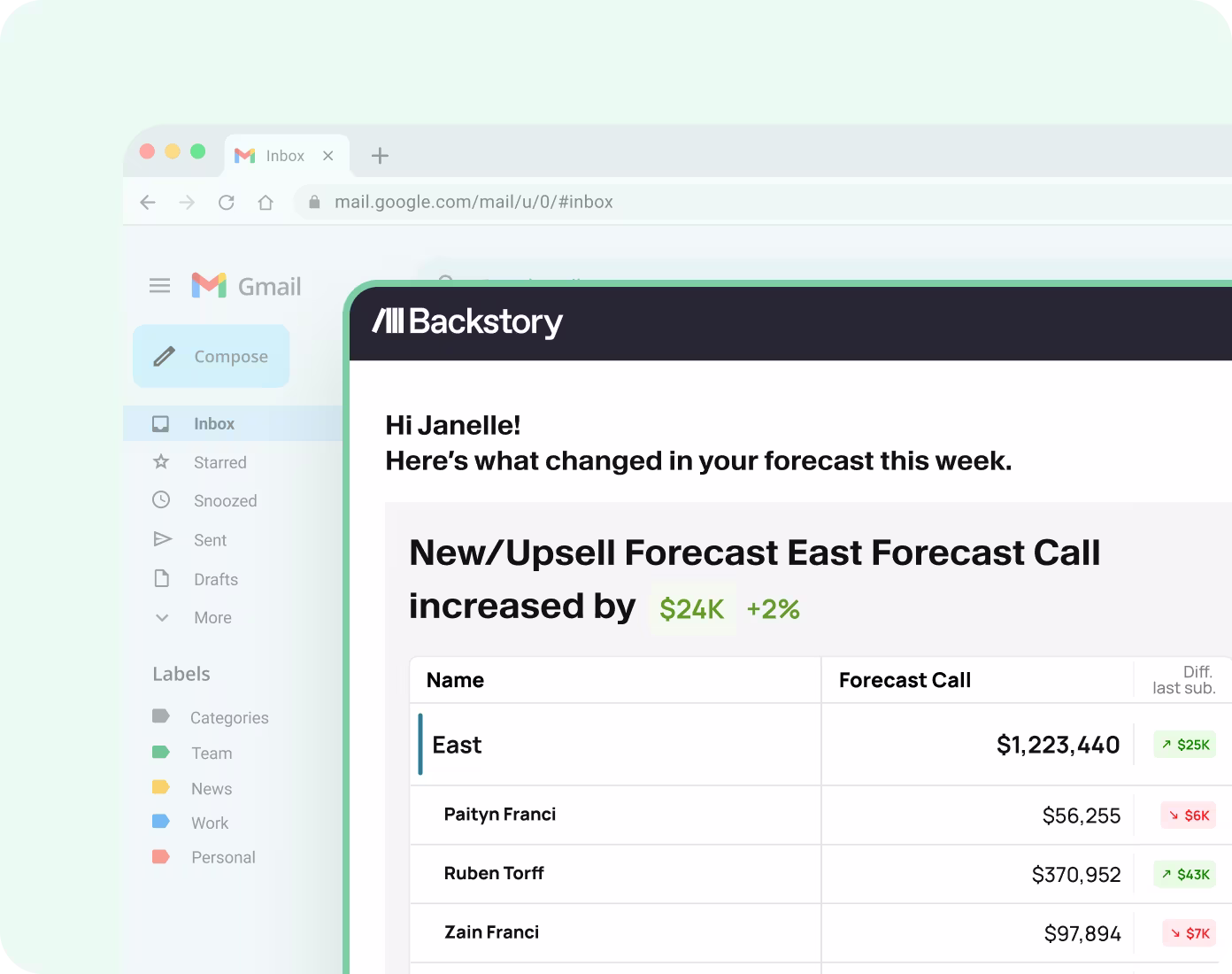This screenshot has height=974, width=1232.
Task: Click the Sent paper plane icon
Action: 162,538
